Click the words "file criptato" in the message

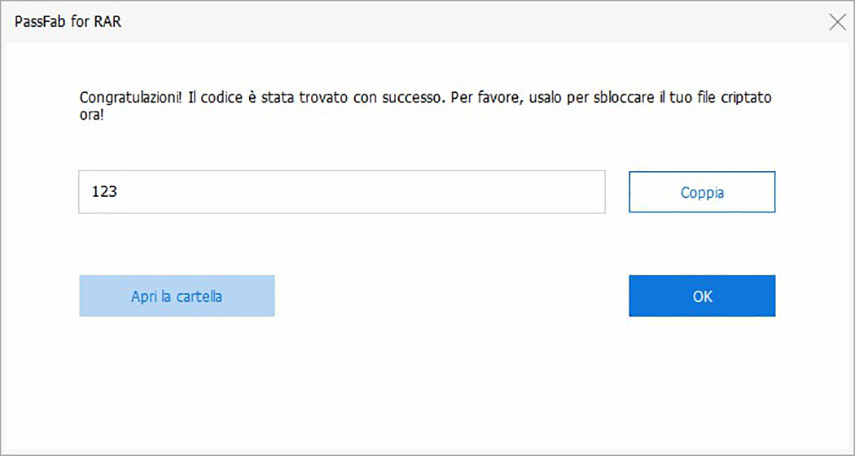pos(732,100)
